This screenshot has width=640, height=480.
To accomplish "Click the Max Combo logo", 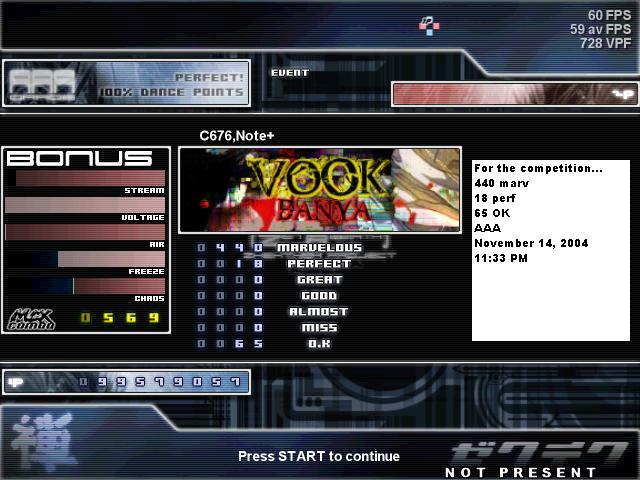I will coord(31,319).
